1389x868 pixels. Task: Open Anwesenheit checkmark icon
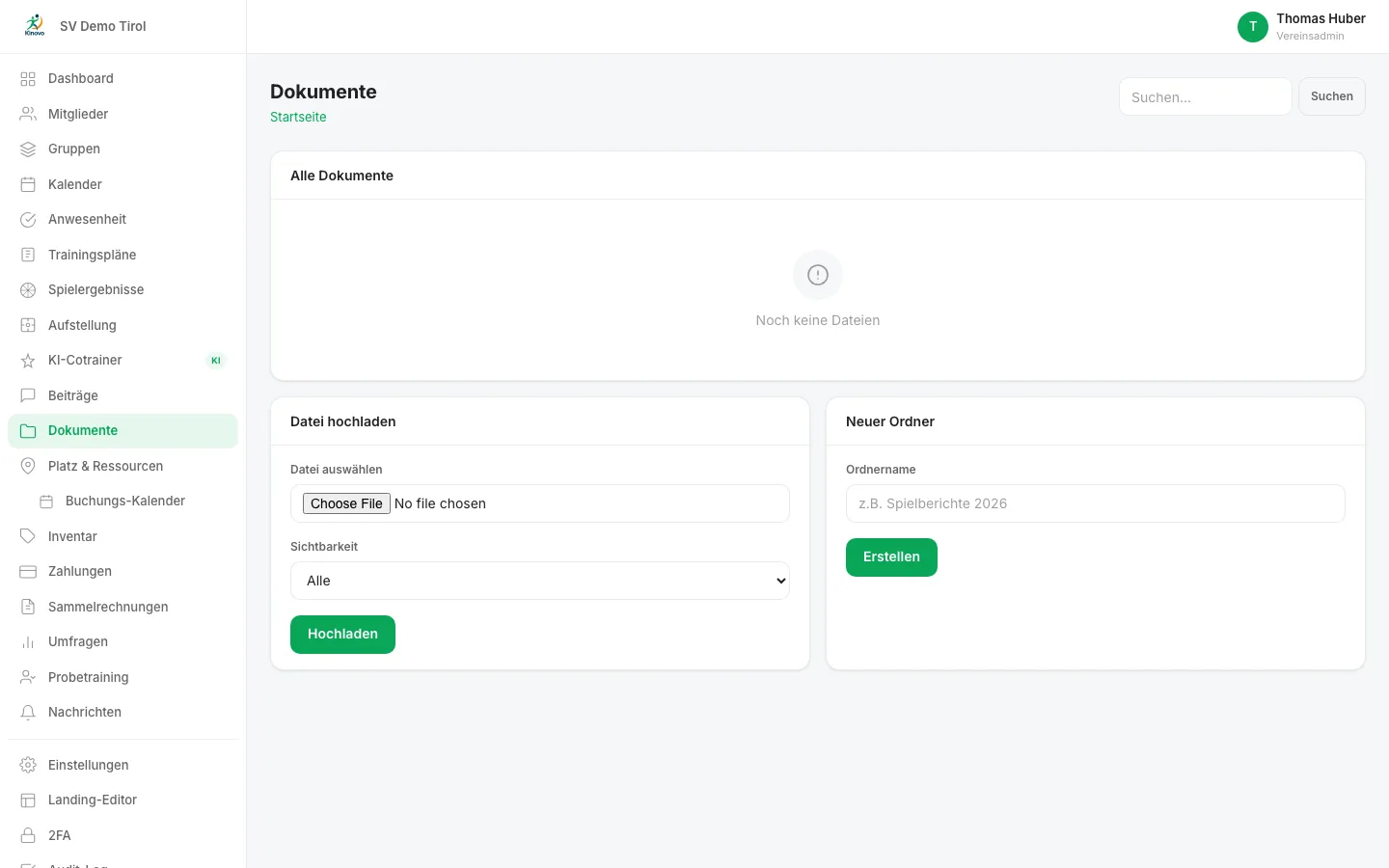coord(28,220)
